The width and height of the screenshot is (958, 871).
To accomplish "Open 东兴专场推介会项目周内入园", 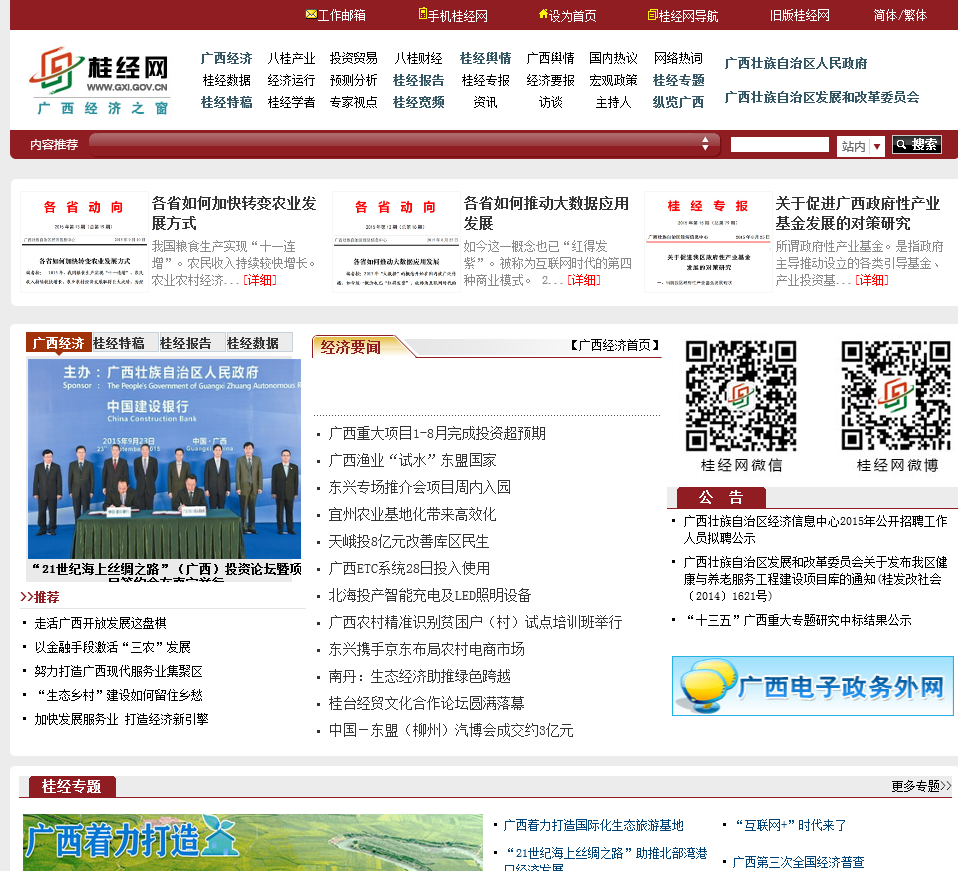I will tap(419, 487).
